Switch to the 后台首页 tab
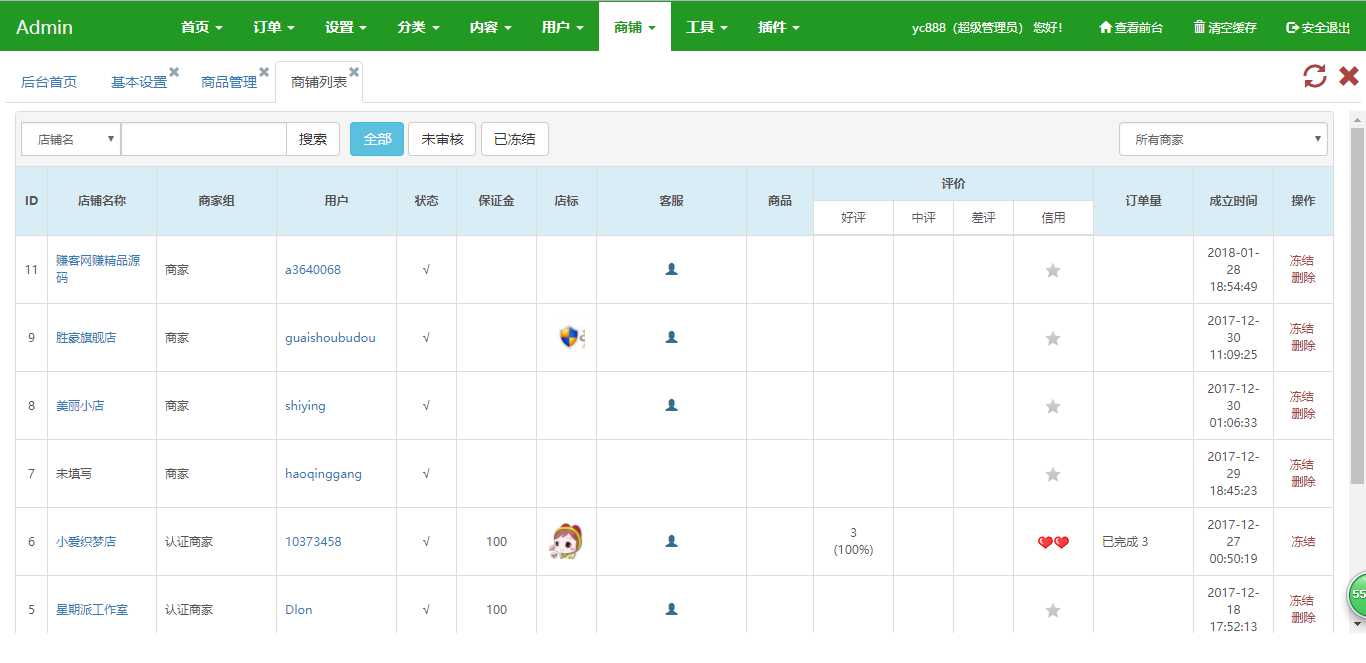 49,82
